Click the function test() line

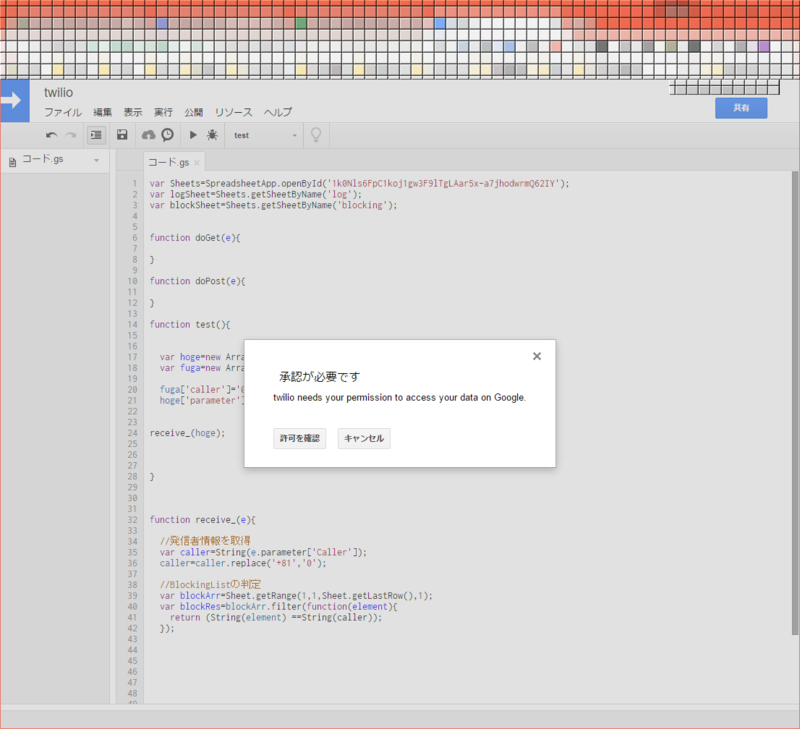[x=190, y=324]
